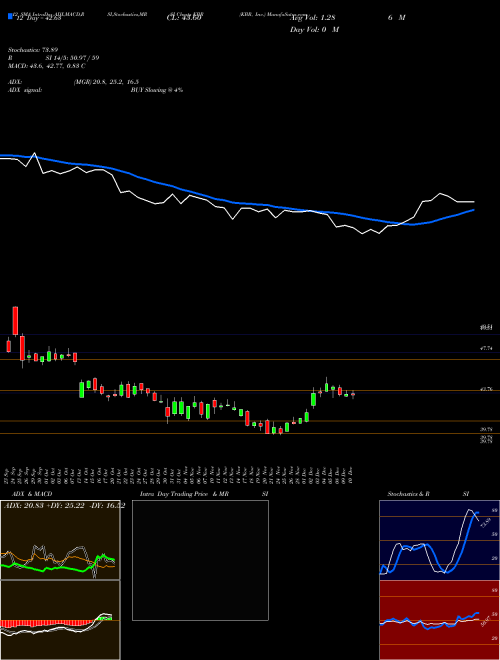
Task: Click the blue stochastics oscillator chart panel
Action: pos(439,540)
